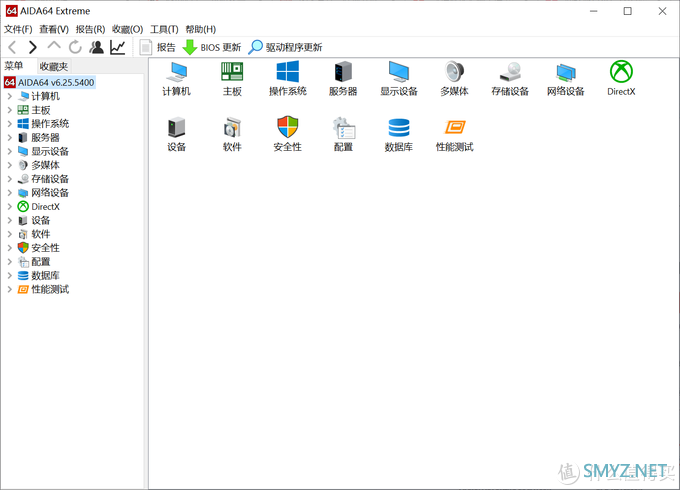Click the user profile toolbar icon
The height and width of the screenshot is (490, 680).
[96, 47]
